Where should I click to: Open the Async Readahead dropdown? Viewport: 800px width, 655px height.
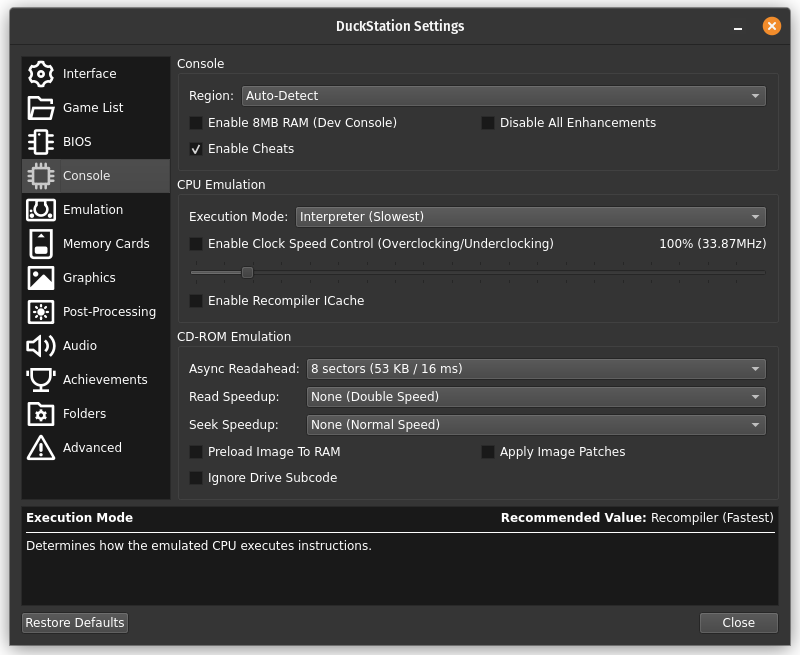tap(536, 369)
